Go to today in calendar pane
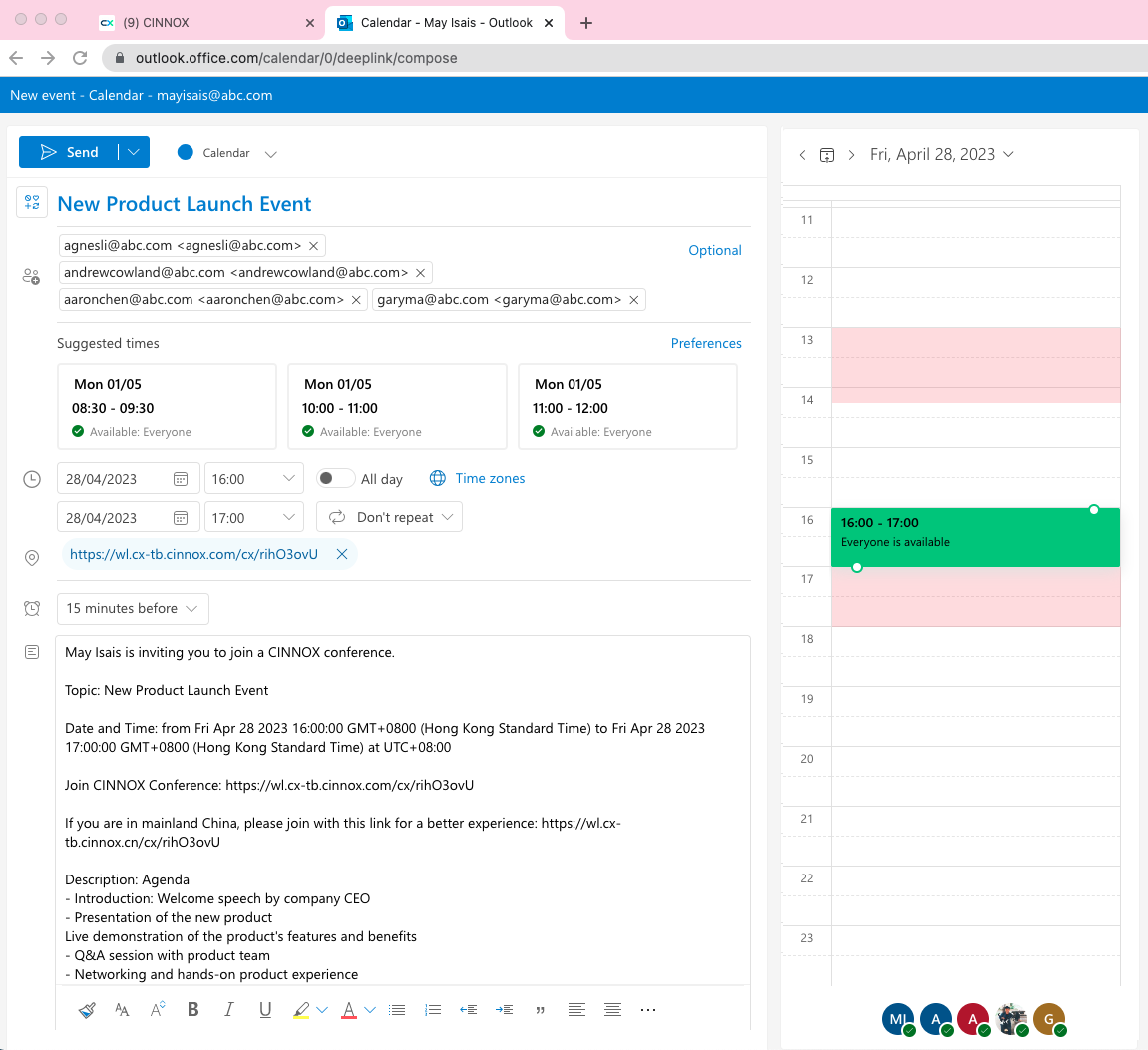This screenshot has height=1050, width=1148. (x=826, y=155)
